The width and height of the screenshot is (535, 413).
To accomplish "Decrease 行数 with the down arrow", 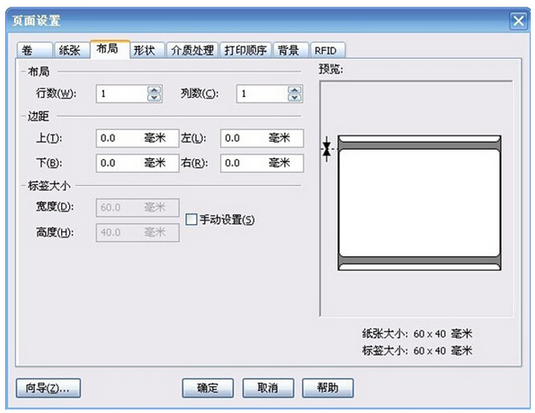I will pyautogui.click(x=154, y=98).
